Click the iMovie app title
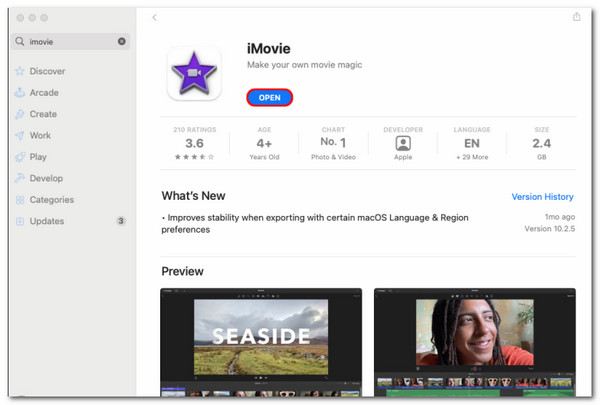This screenshot has width=600, height=405. 269,49
